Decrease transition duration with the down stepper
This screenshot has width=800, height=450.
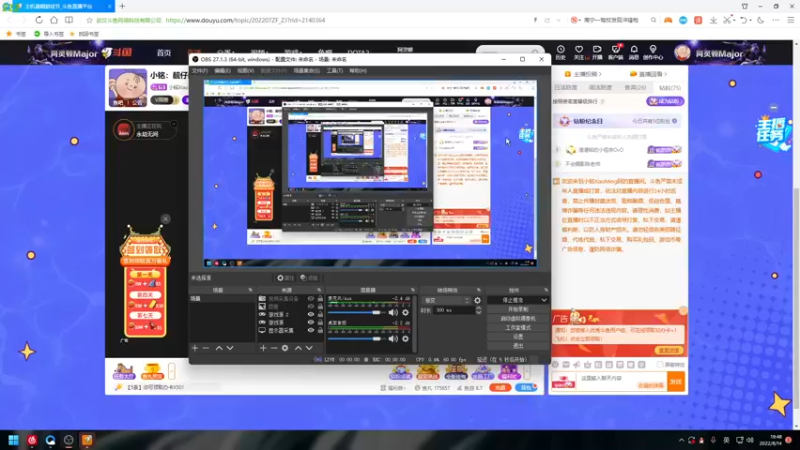(x=479, y=312)
